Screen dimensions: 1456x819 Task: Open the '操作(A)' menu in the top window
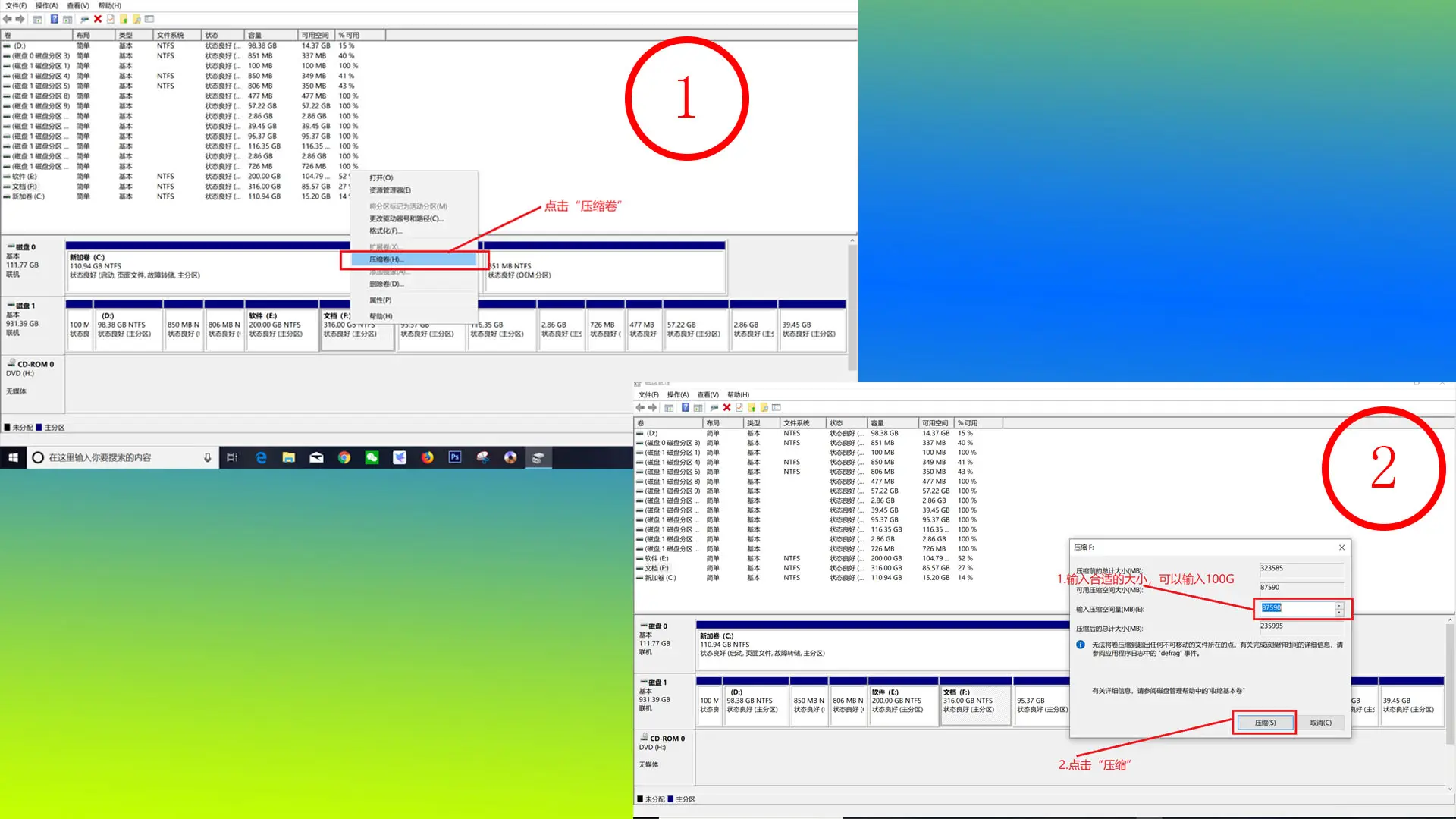pos(46,5)
